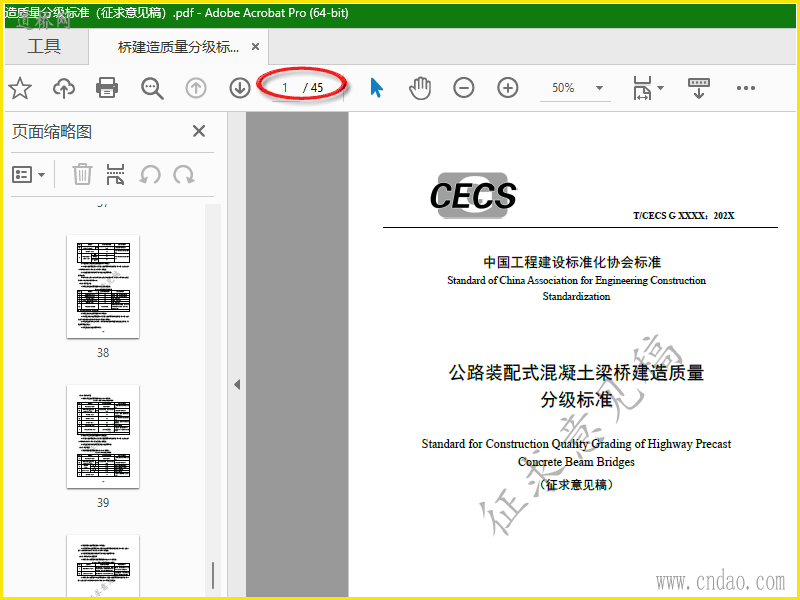
Task: Close the 页面缩略图 panel
Action: click(199, 131)
